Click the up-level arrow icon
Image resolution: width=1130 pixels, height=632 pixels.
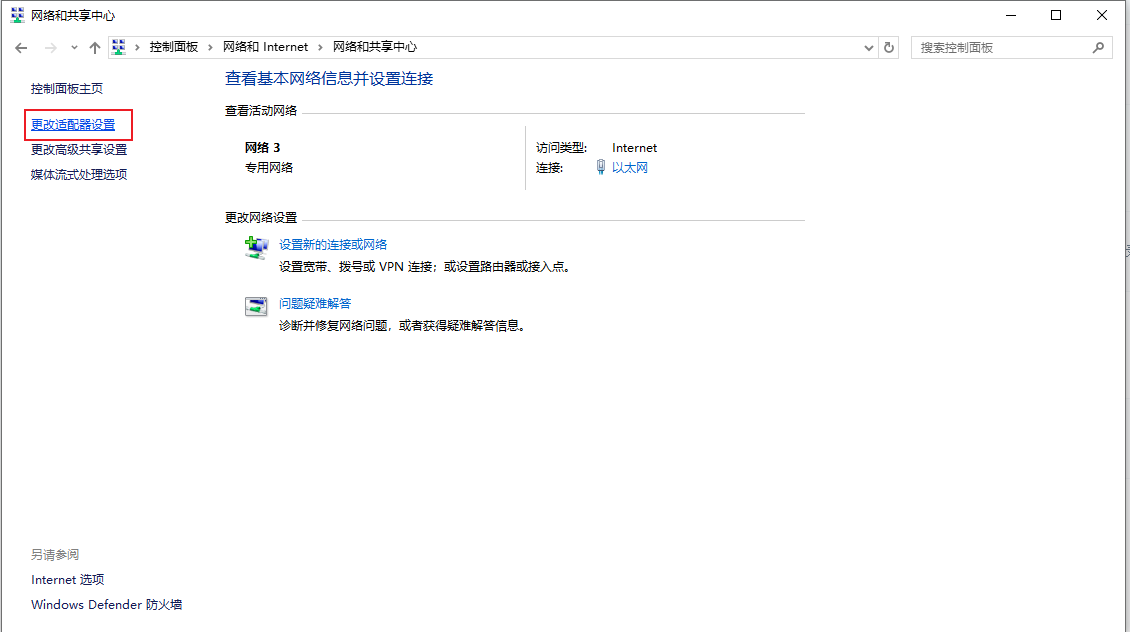(x=95, y=48)
